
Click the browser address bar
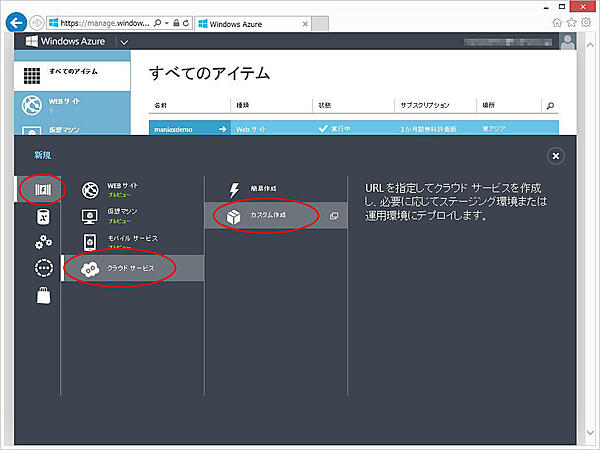click(x=105, y=20)
